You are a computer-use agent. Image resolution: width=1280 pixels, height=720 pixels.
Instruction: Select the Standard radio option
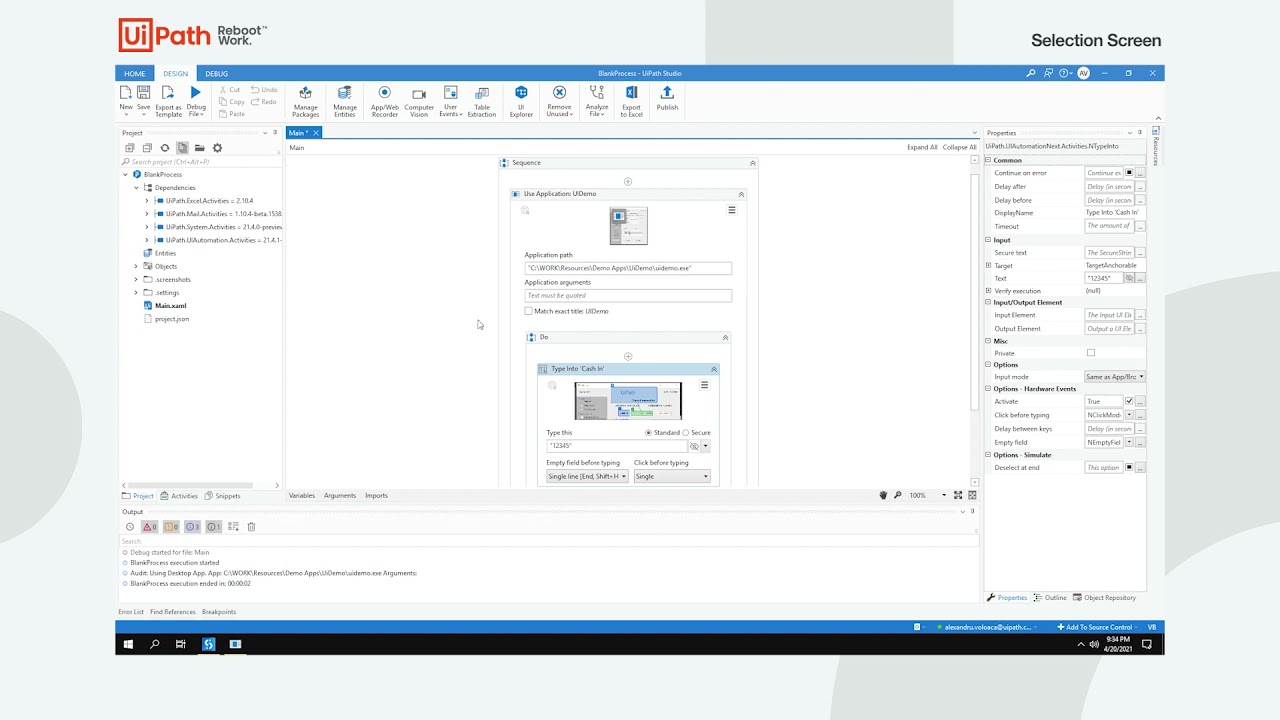coord(649,433)
